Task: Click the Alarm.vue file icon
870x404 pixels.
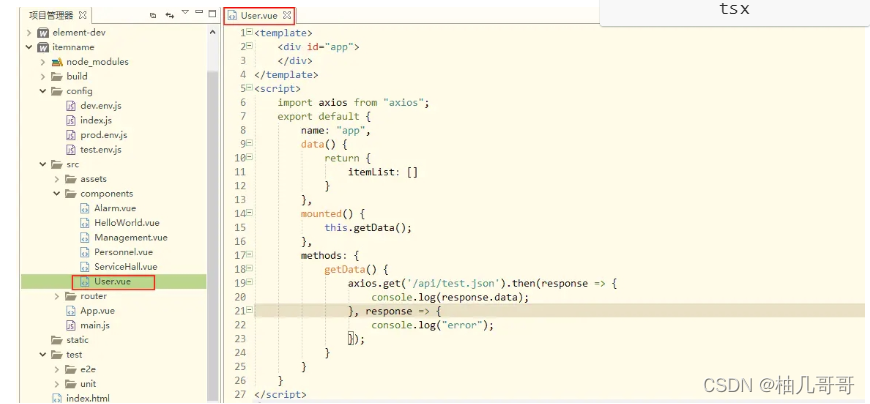Action: click(x=84, y=208)
